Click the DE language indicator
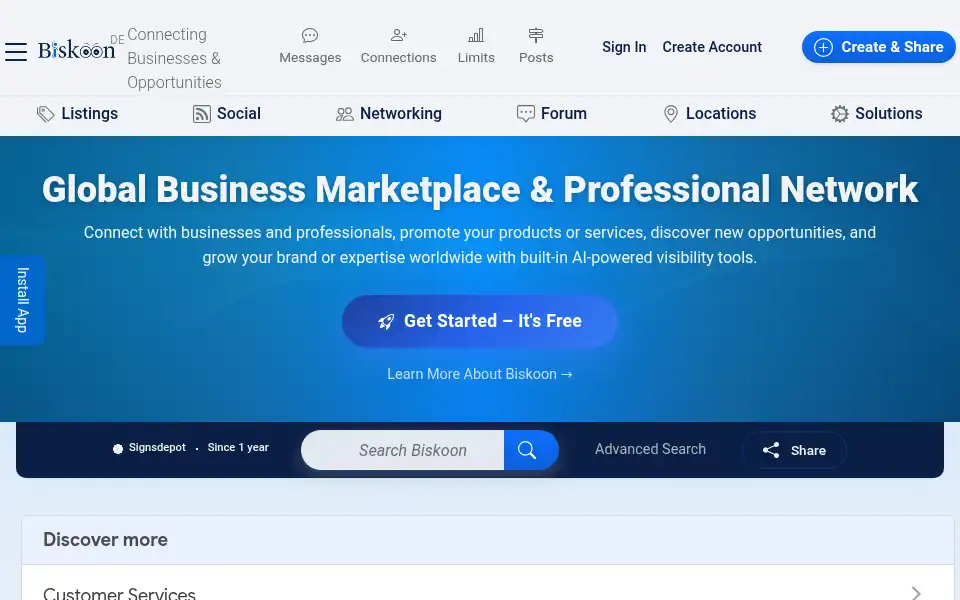This screenshot has height=600, width=960. tap(117, 40)
